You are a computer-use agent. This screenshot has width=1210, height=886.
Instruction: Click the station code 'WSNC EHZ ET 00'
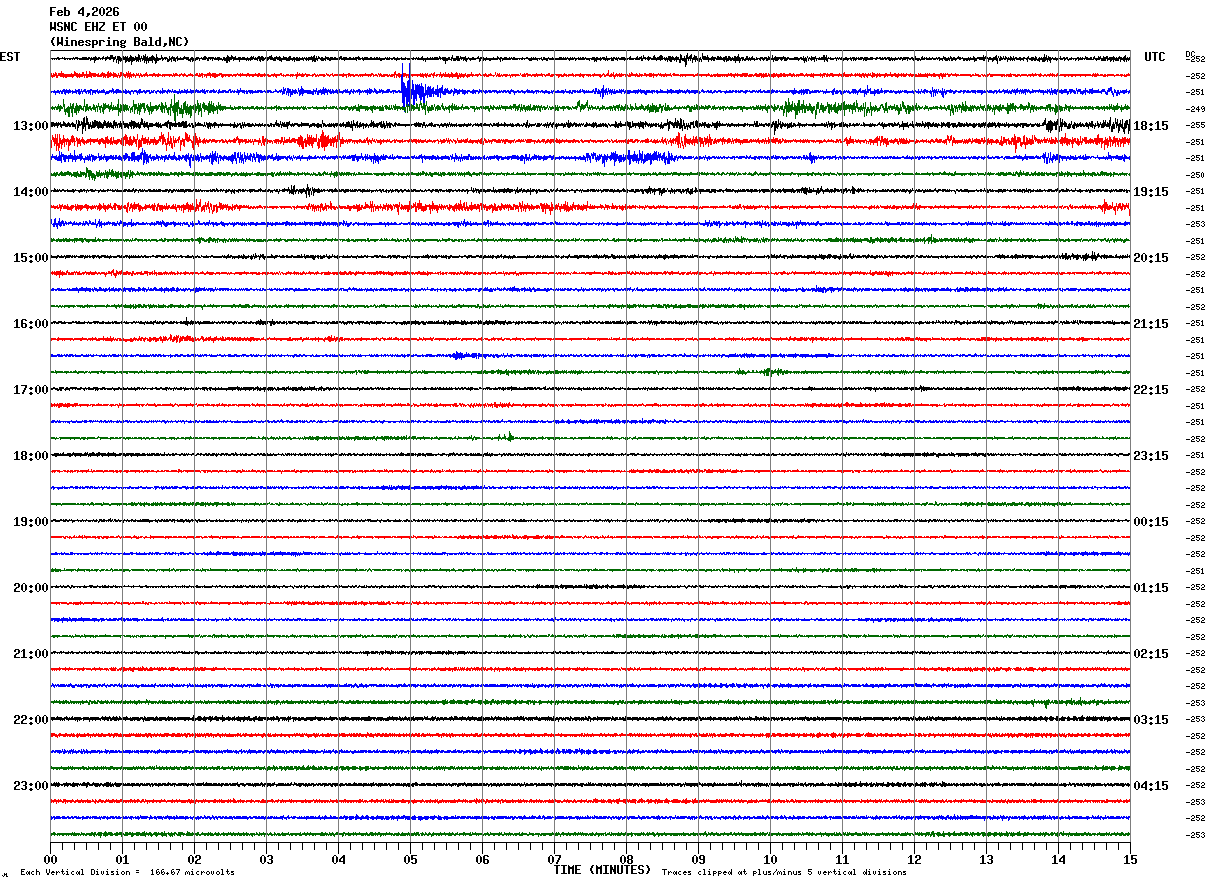pos(98,27)
